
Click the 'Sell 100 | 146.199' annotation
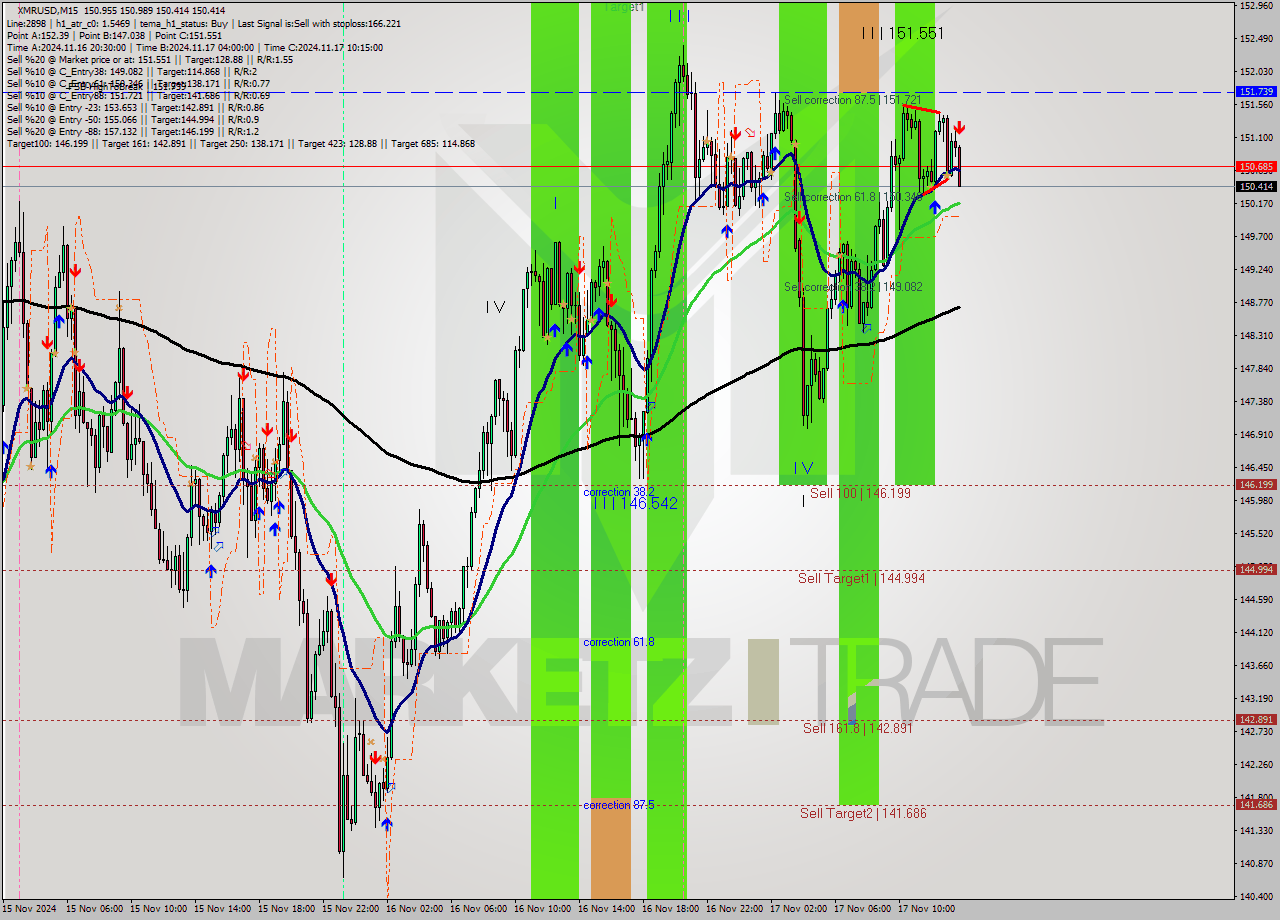pyautogui.click(x=860, y=493)
